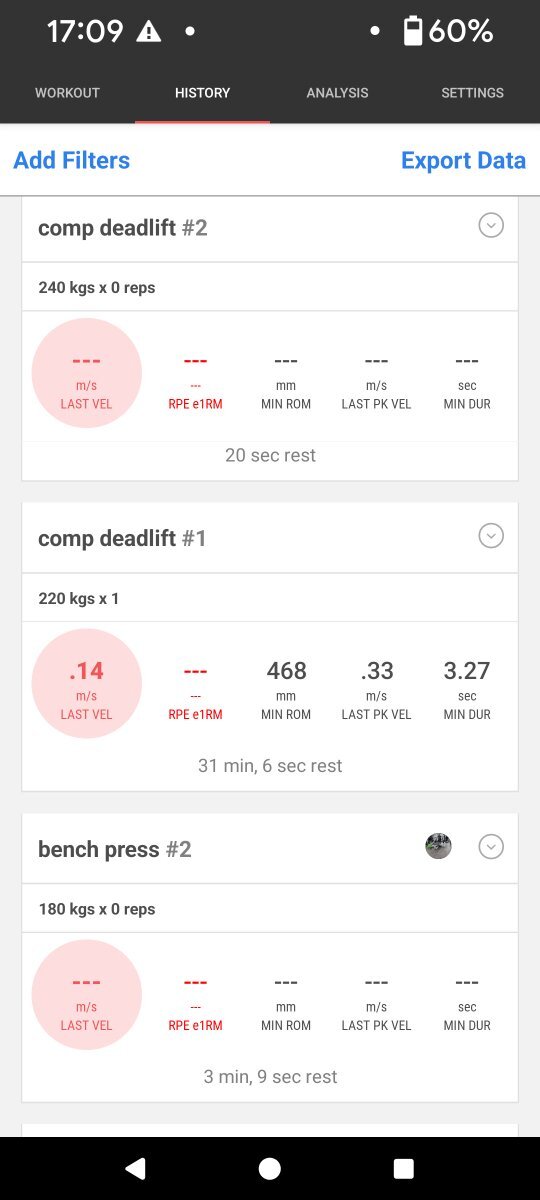Switch to the Analysis tab
Viewport: 540px width, 1200px height.
point(337,93)
